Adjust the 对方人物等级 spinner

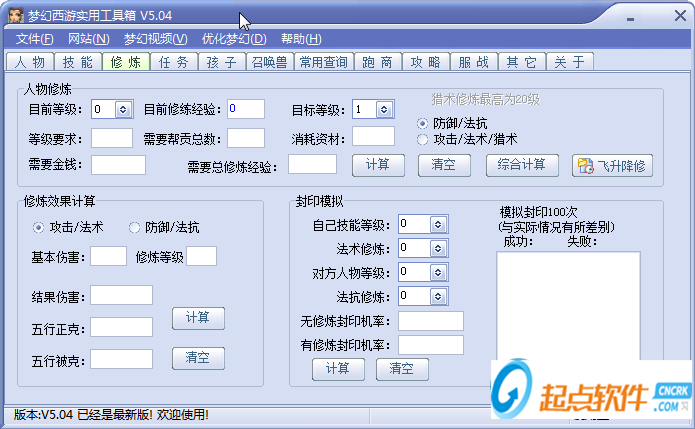[438, 272]
